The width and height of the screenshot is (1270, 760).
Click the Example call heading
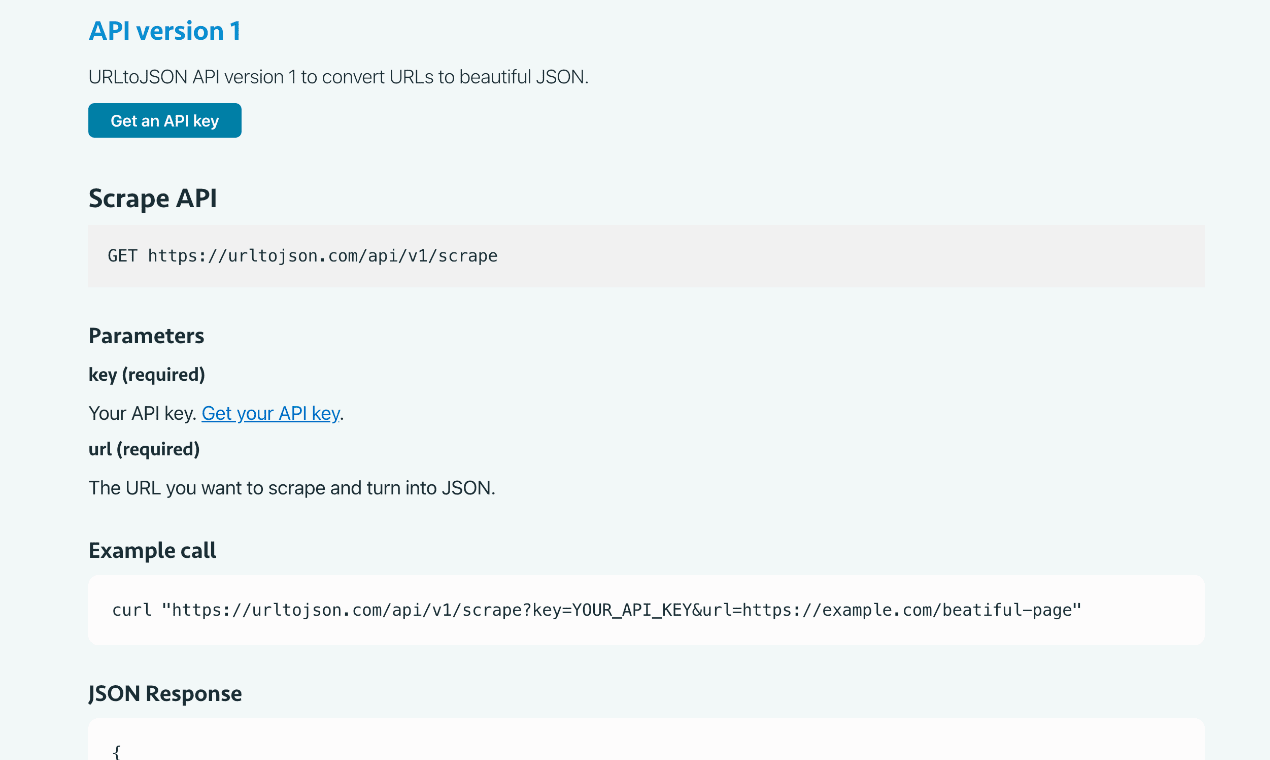152,550
